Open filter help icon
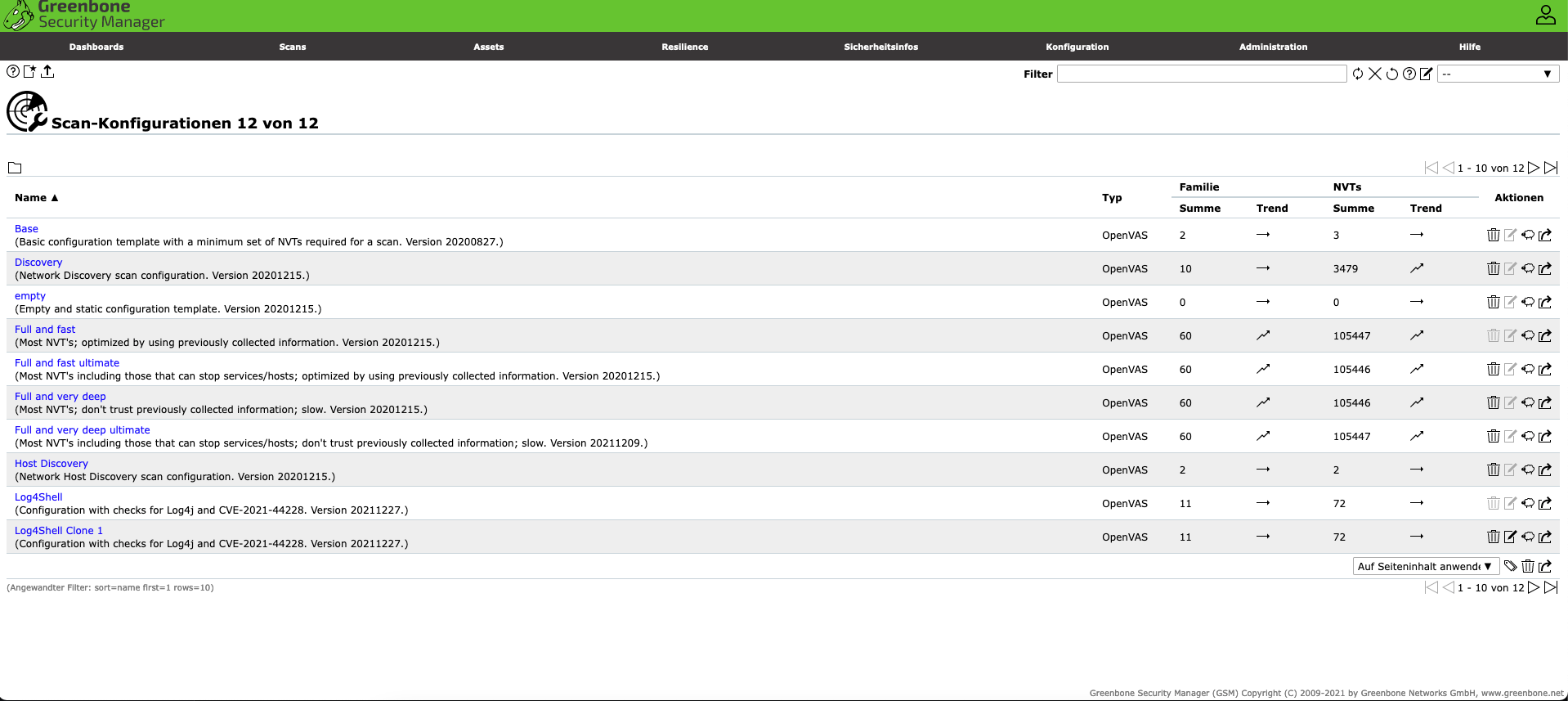This screenshot has height=701, width=1568. pos(1409,74)
